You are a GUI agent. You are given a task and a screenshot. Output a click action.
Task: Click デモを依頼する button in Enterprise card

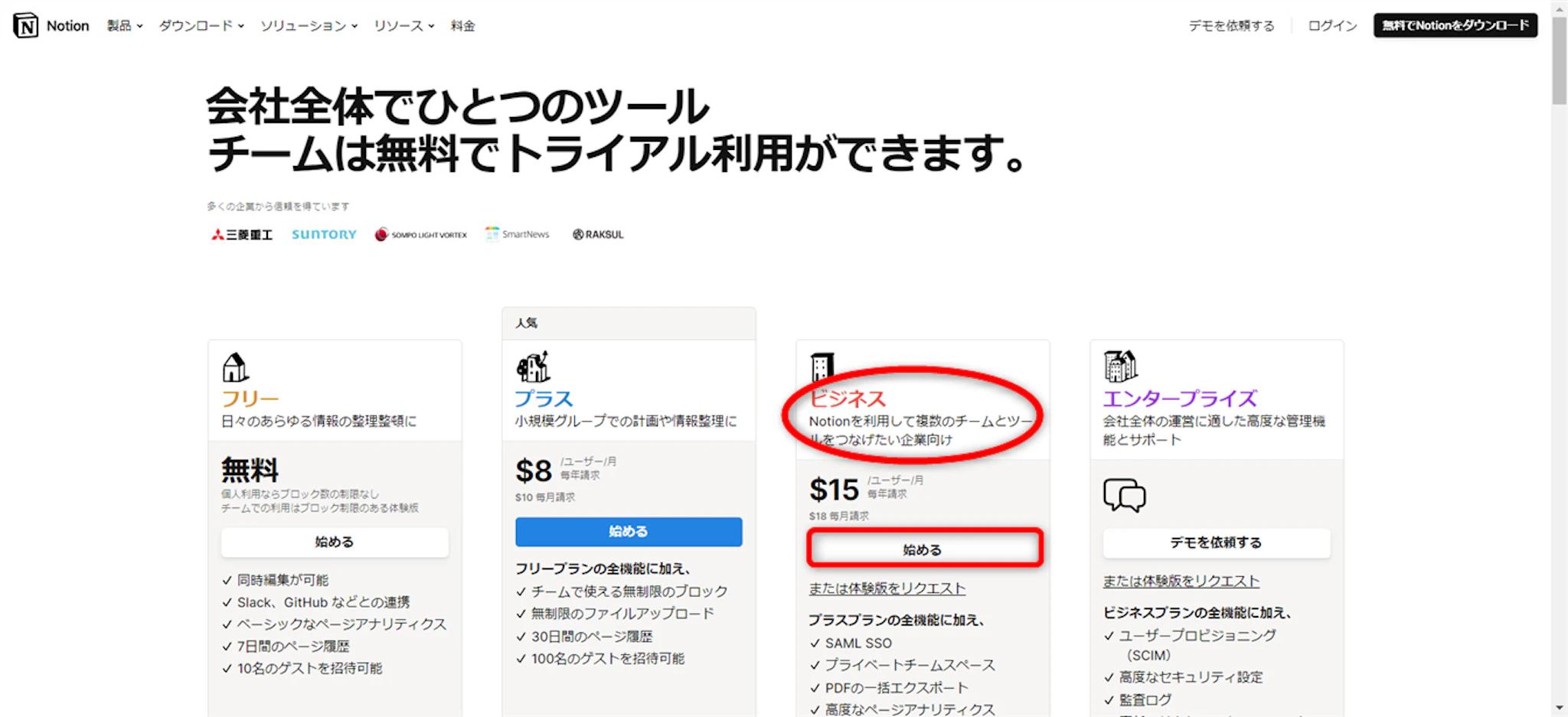1216,542
